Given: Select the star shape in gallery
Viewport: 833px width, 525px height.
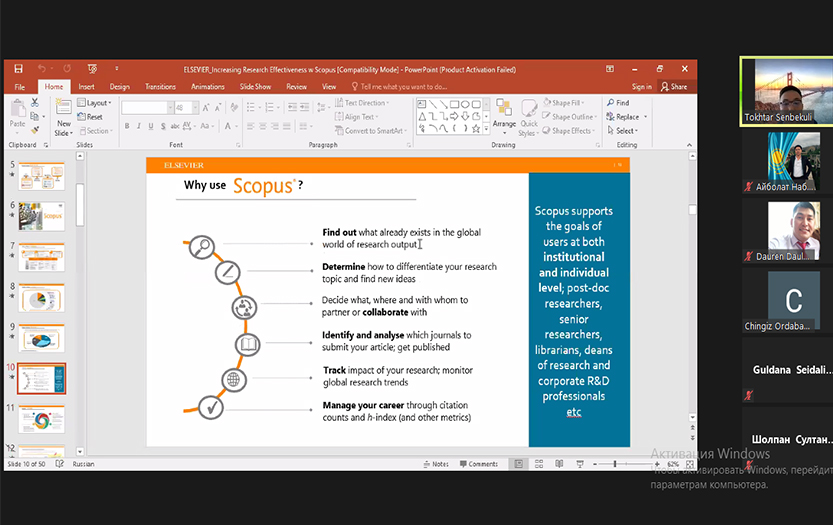Looking at the screenshot, I should coord(476,128).
